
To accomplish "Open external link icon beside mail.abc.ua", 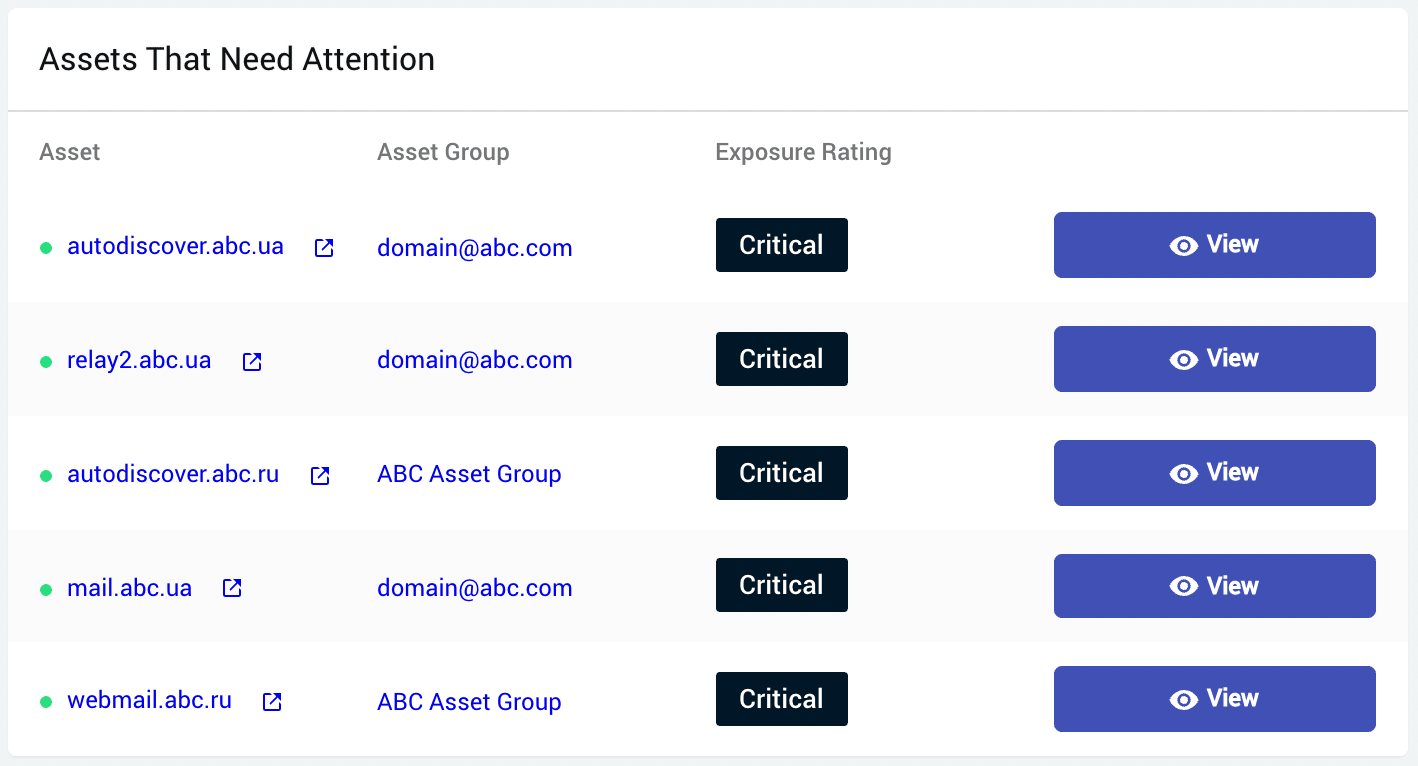I will pyautogui.click(x=232, y=588).
